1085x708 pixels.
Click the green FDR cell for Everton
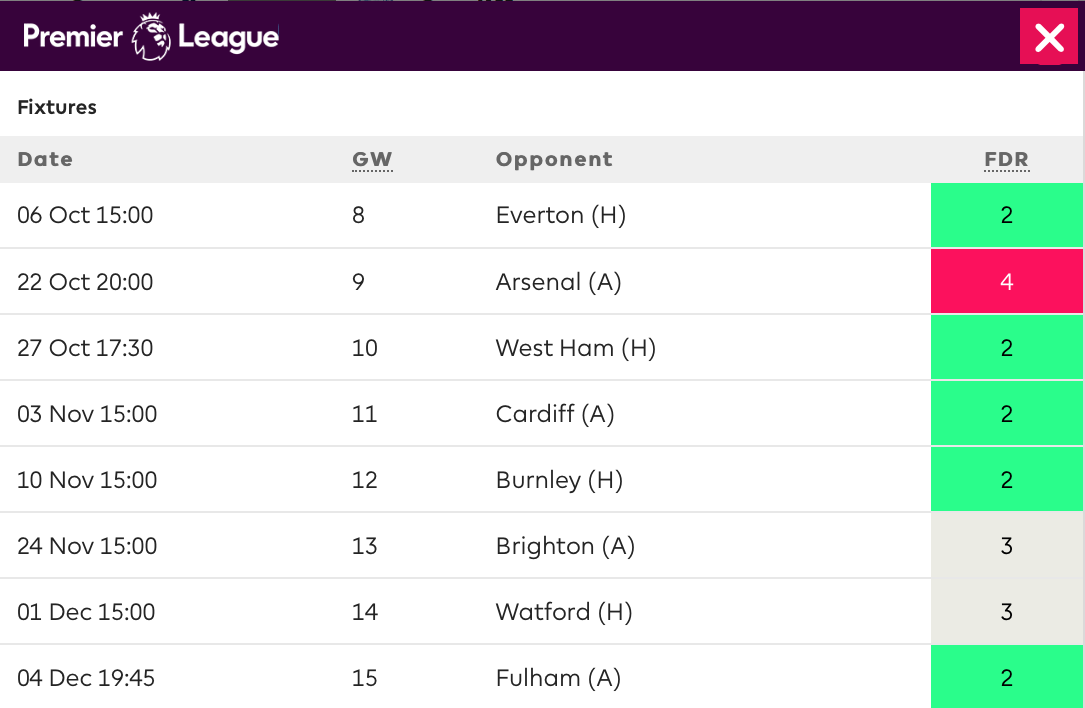(x=1007, y=215)
